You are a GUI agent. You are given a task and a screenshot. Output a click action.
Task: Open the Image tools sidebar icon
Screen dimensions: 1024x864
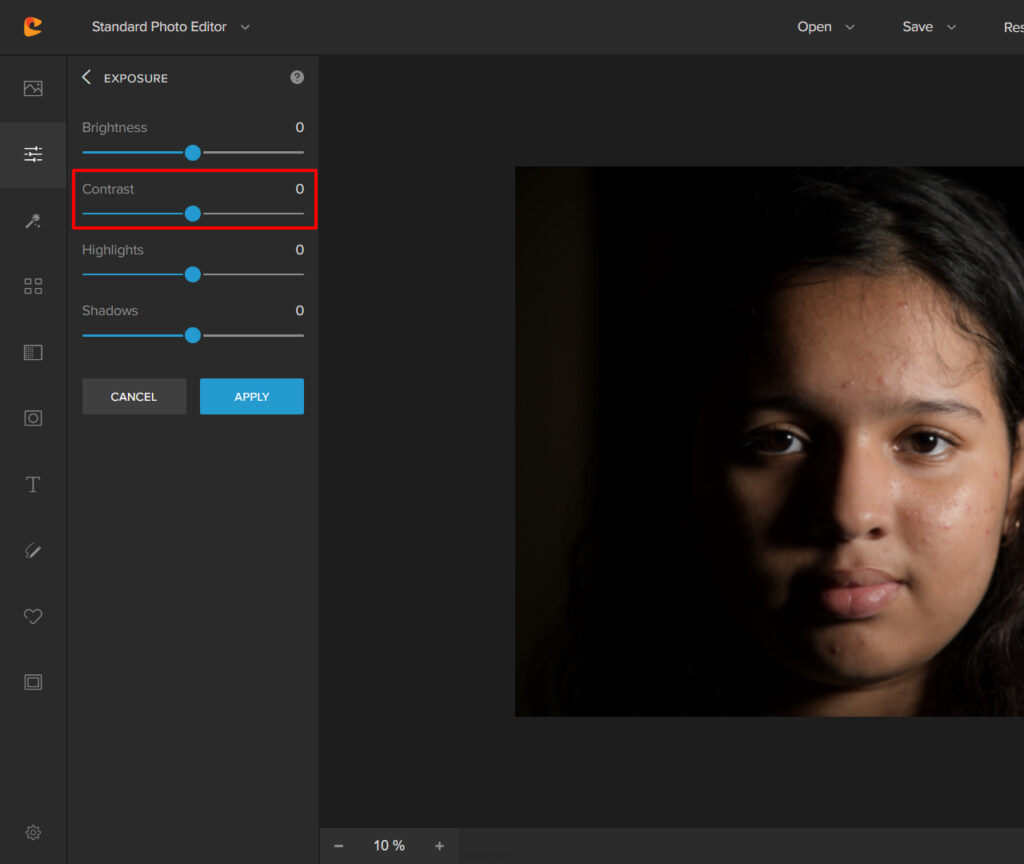(x=33, y=88)
